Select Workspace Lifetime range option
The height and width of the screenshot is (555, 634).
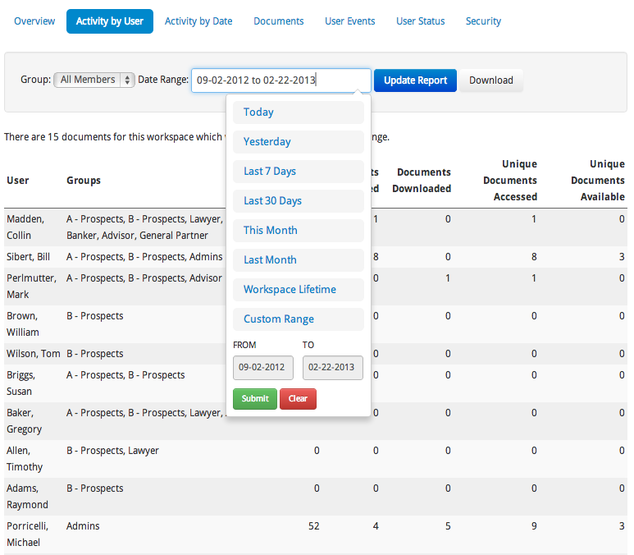click(x=298, y=290)
